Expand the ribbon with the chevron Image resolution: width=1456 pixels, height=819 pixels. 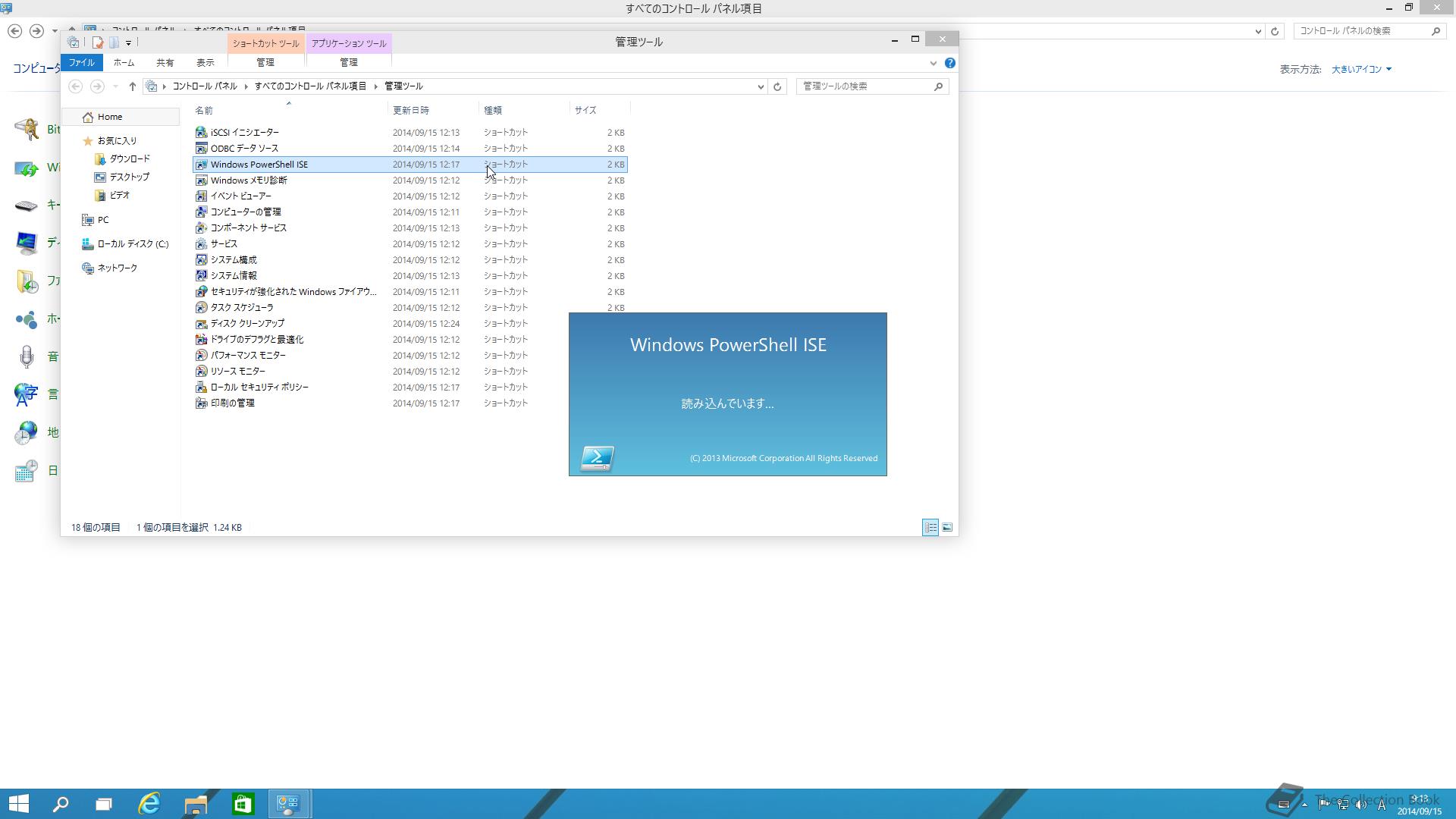pos(933,63)
